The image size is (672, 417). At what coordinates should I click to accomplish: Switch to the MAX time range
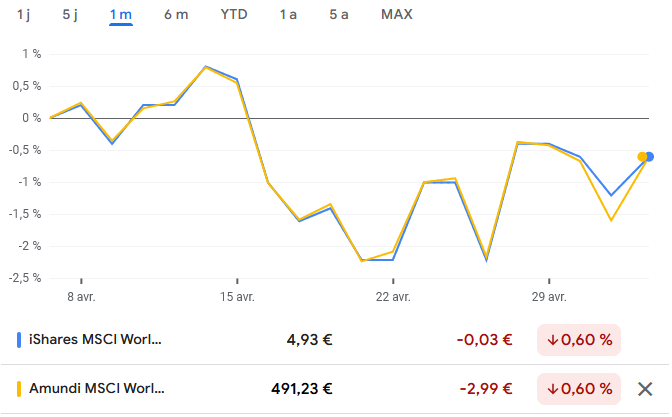pyautogui.click(x=397, y=15)
